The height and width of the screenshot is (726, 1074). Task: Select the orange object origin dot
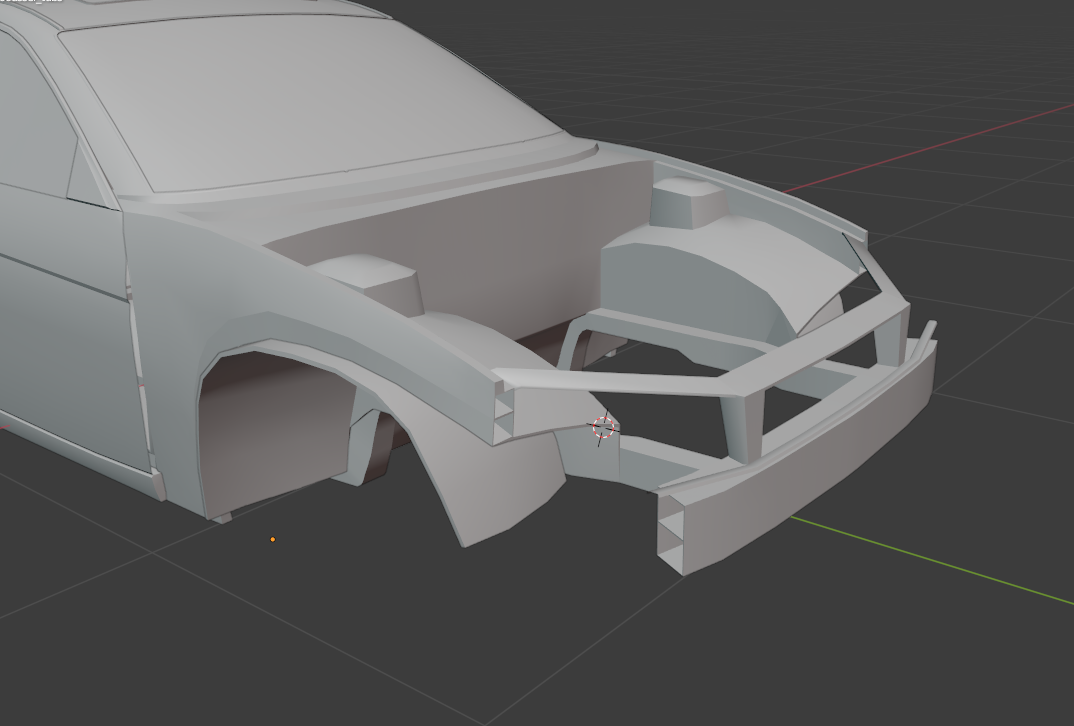[273, 540]
